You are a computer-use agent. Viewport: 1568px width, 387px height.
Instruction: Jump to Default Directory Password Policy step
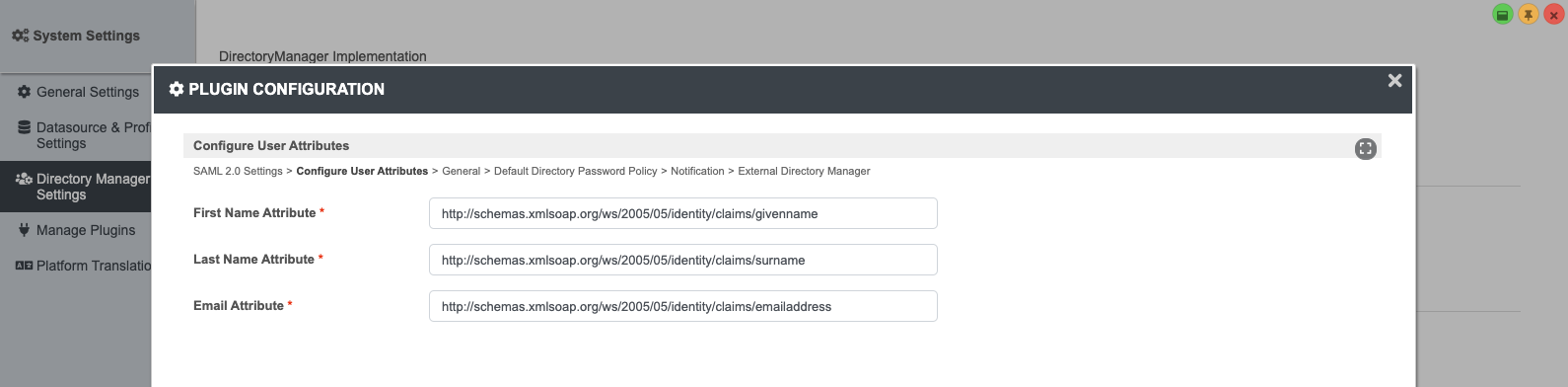[x=575, y=171]
